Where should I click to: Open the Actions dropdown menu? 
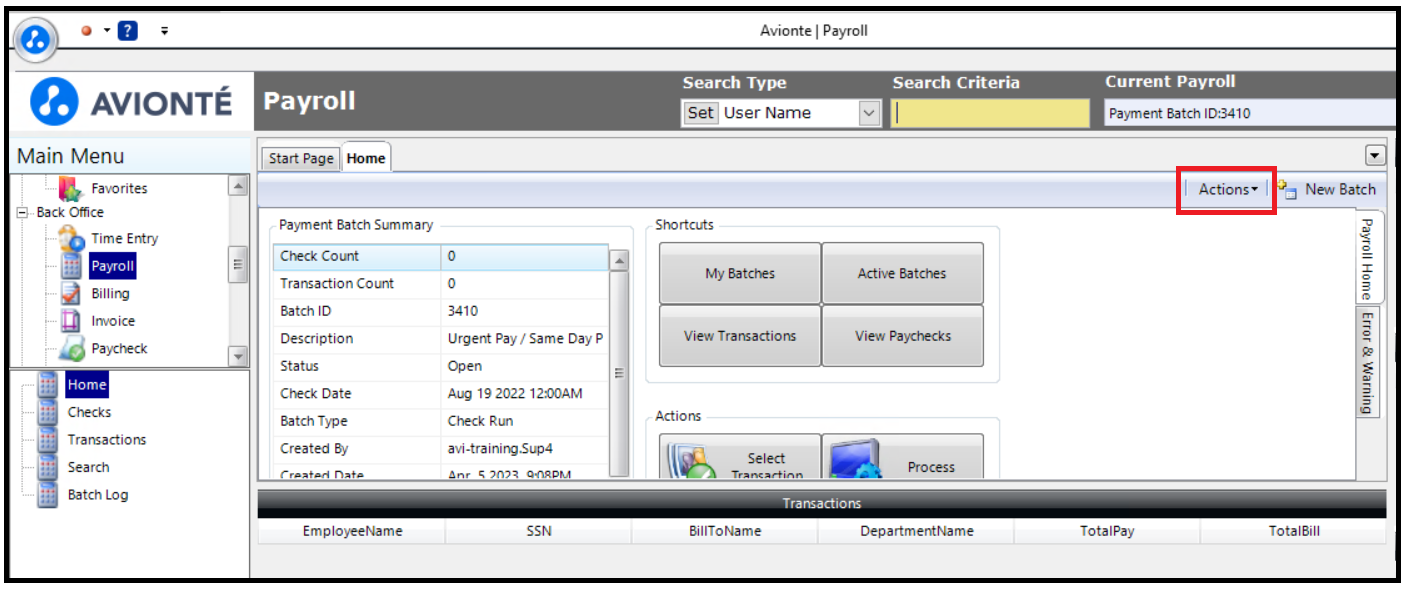pos(1228,189)
